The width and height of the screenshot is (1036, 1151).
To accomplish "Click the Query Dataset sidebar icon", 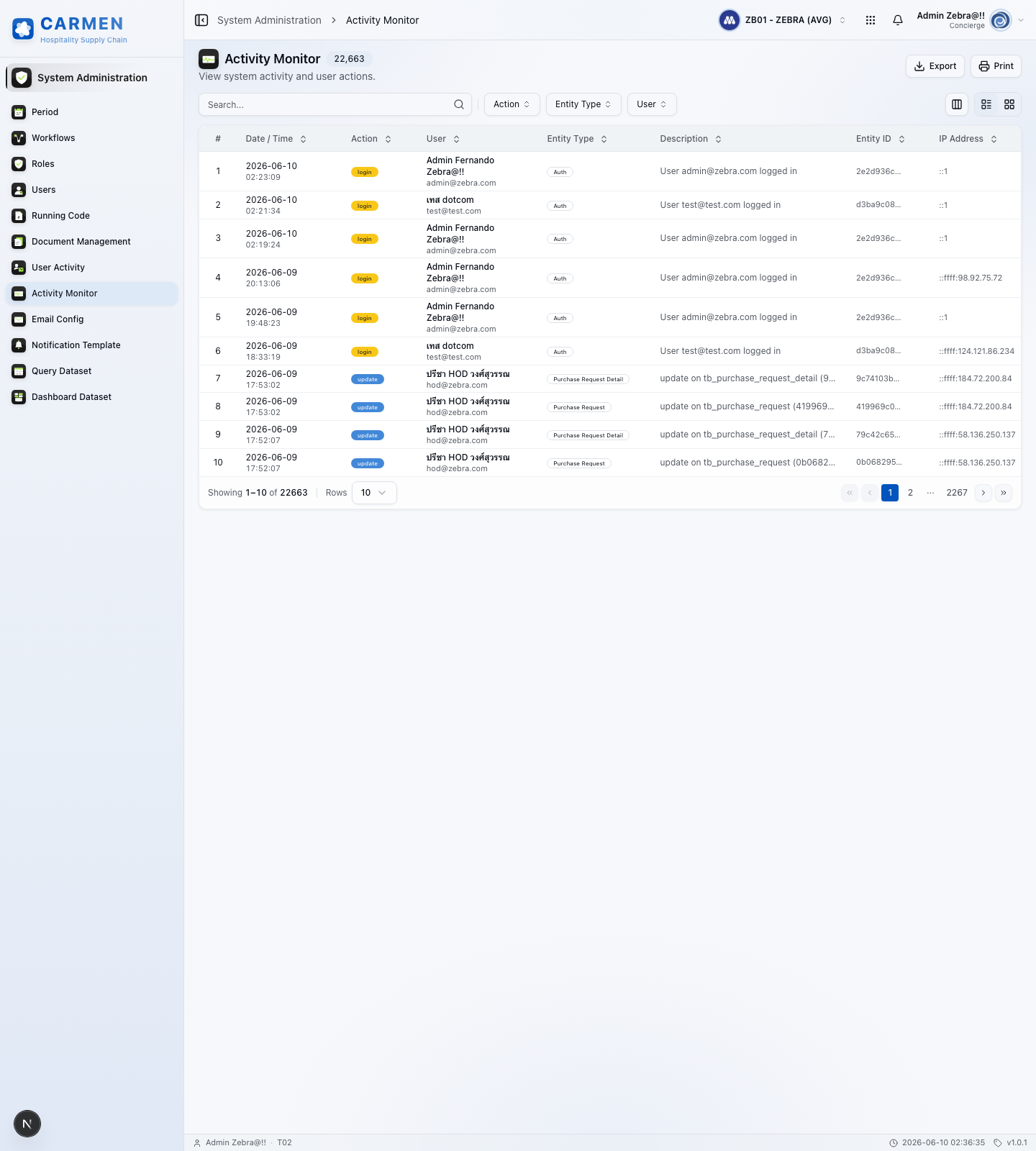I will [19, 371].
